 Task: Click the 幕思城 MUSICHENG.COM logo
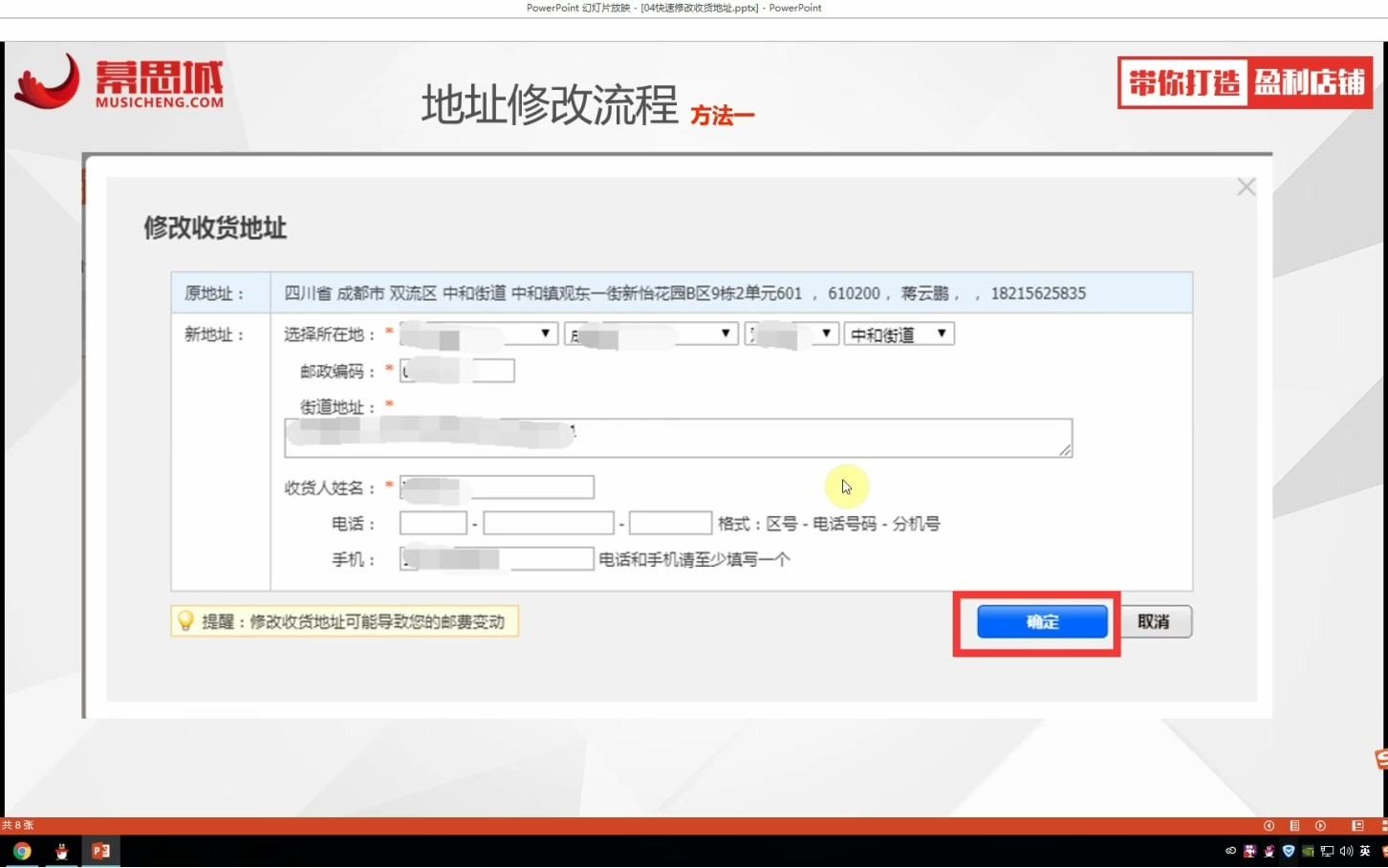119,82
